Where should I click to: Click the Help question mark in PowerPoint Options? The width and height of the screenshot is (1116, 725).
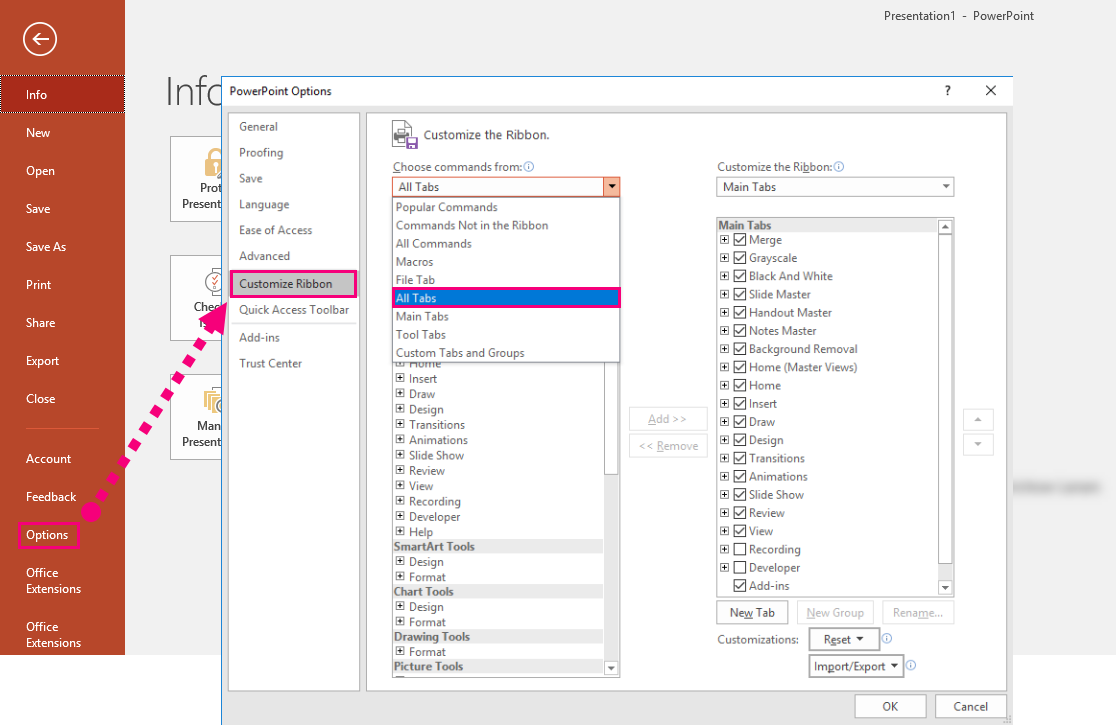(947, 90)
